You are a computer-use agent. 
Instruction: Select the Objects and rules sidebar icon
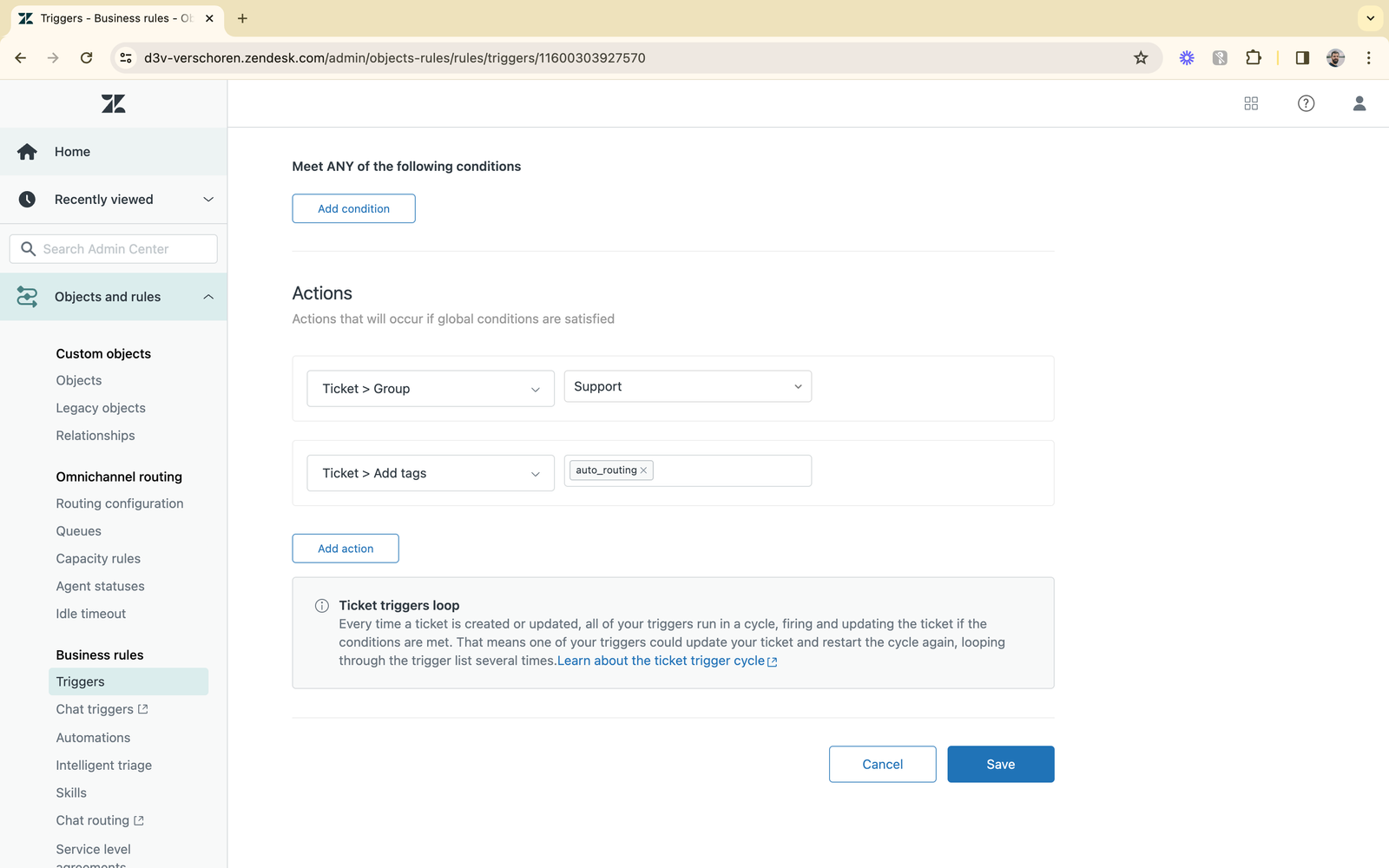pyautogui.click(x=27, y=296)
